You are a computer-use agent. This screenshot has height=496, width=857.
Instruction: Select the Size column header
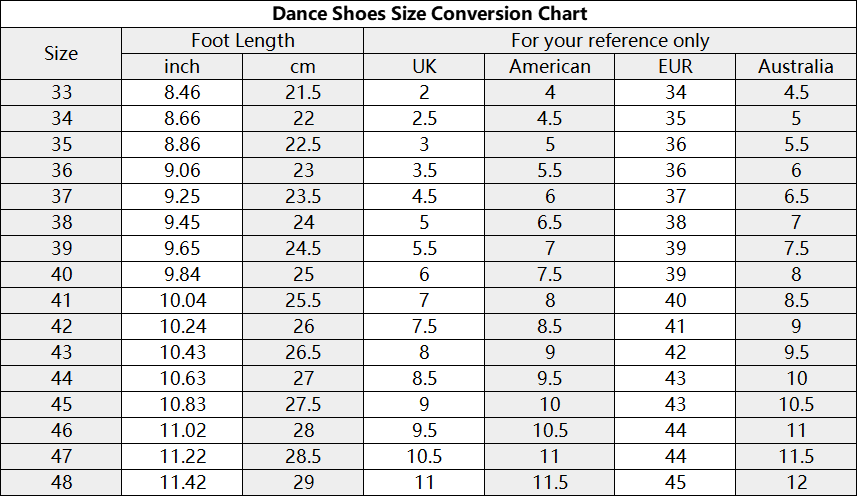pyautogui.click(x=61, y=53)
